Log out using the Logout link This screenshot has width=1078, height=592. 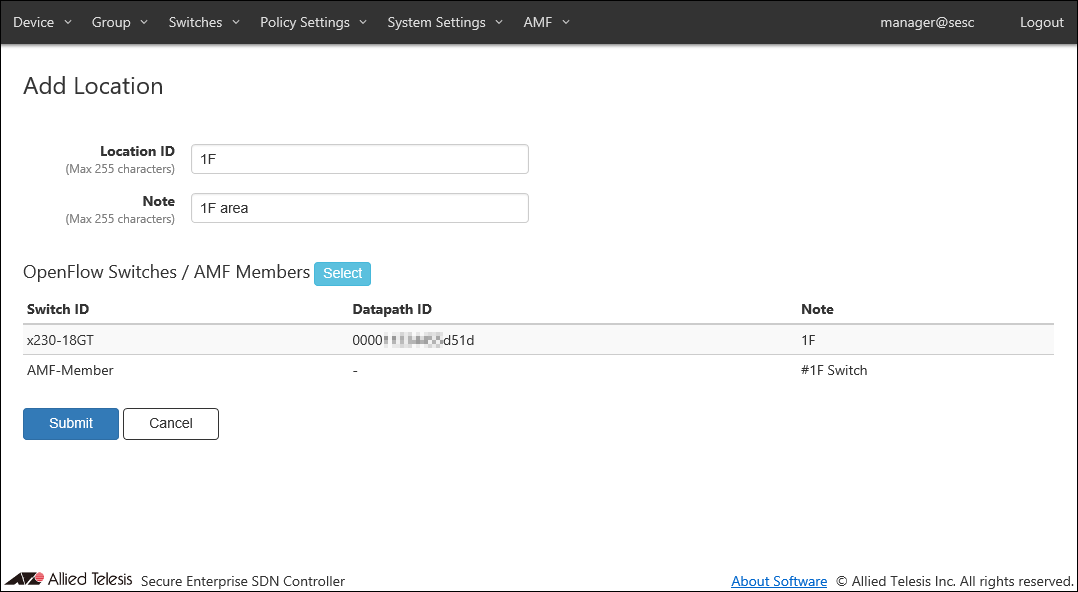(x=1042, y=22)
